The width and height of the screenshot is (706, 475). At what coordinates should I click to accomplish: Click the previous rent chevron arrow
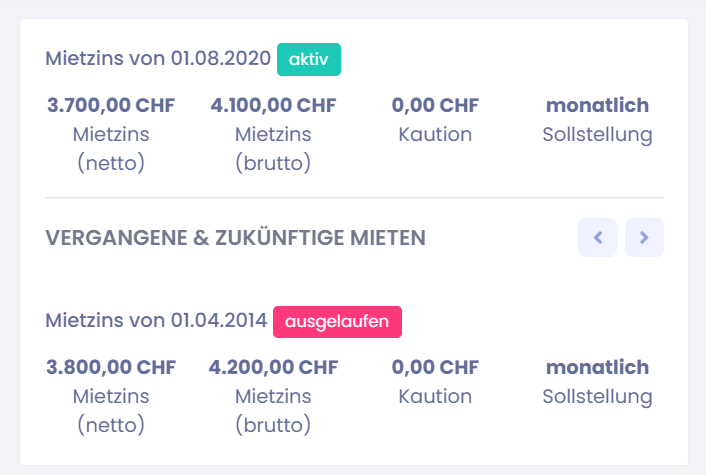coord(597,237)
